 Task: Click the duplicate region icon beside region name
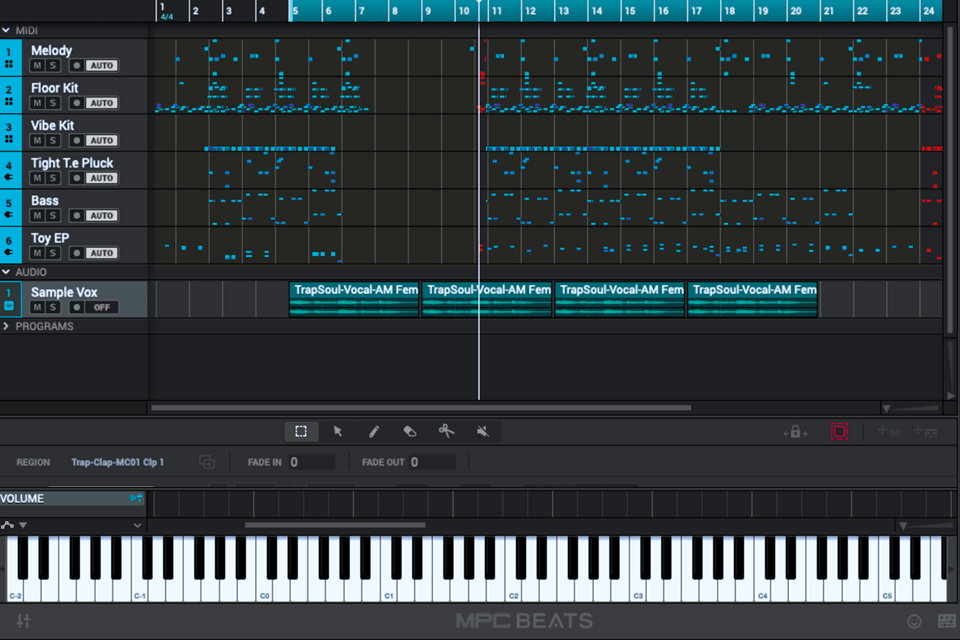207,462
